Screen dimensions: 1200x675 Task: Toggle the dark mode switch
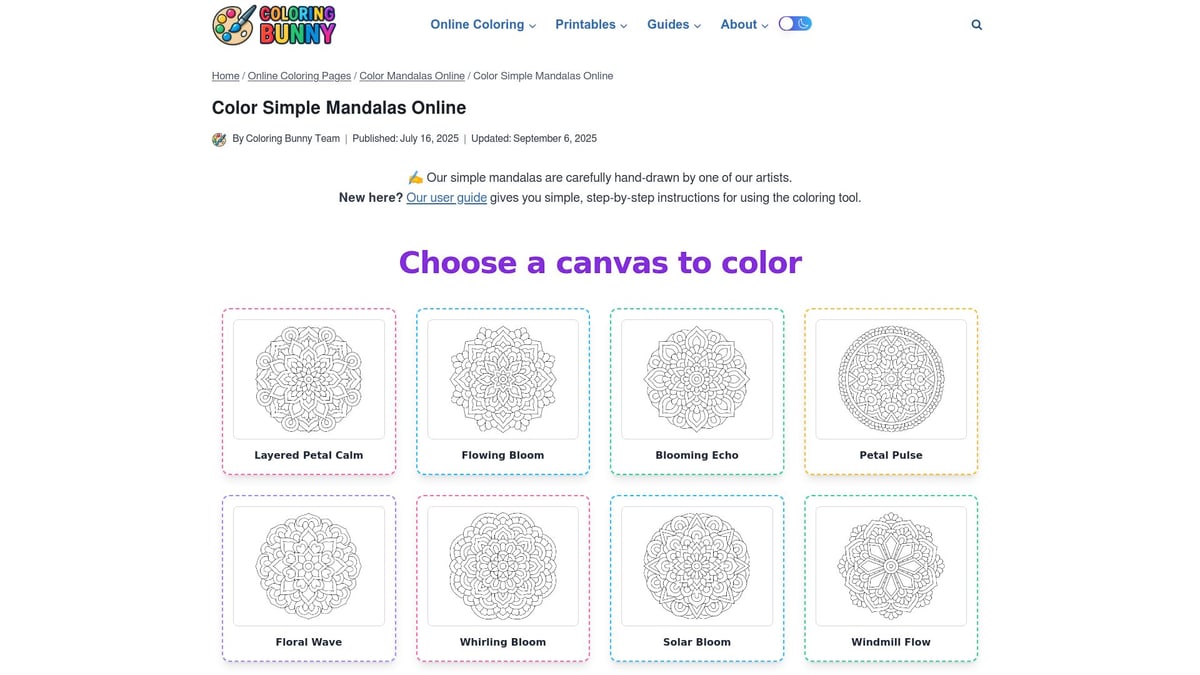click(x=795, y=22)
